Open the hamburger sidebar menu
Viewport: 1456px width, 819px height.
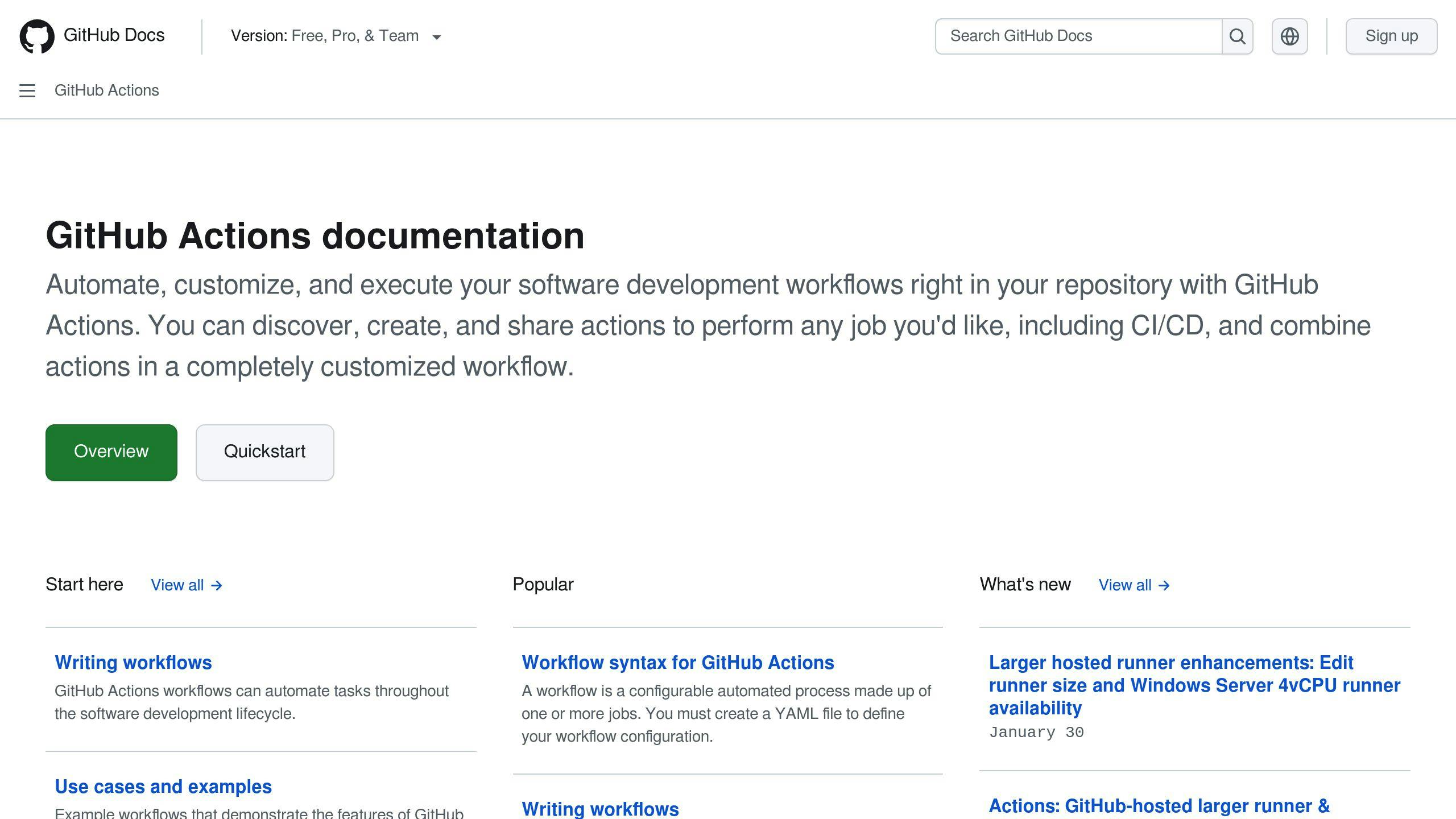pos(27,90)
